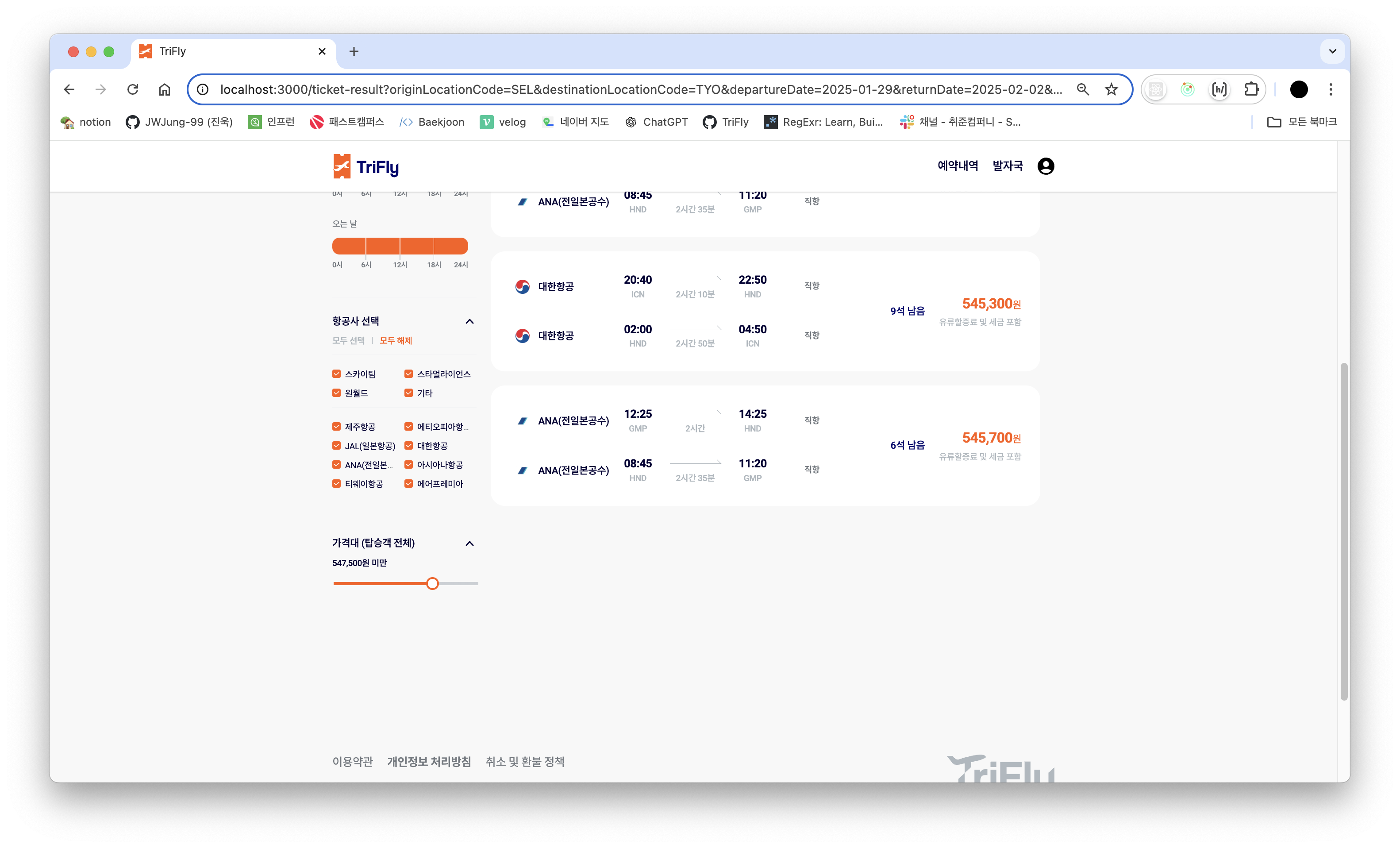
Task: Open the Chrome three-dot menu
Action: (1331, 89)
